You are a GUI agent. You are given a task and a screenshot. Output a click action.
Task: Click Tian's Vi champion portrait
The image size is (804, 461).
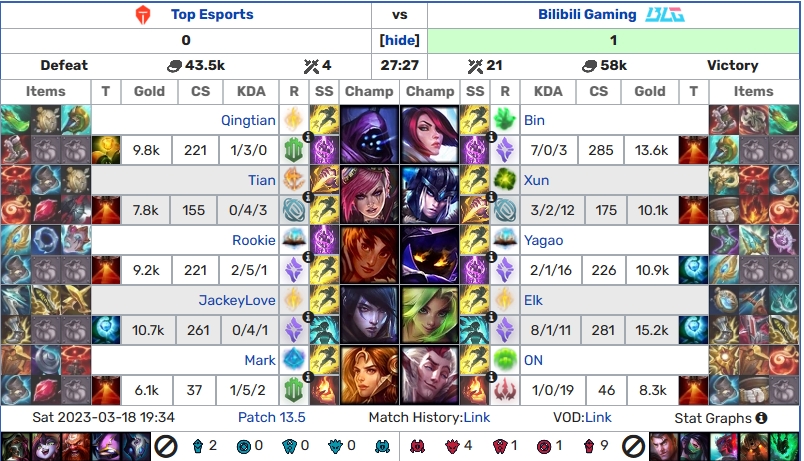369,195
